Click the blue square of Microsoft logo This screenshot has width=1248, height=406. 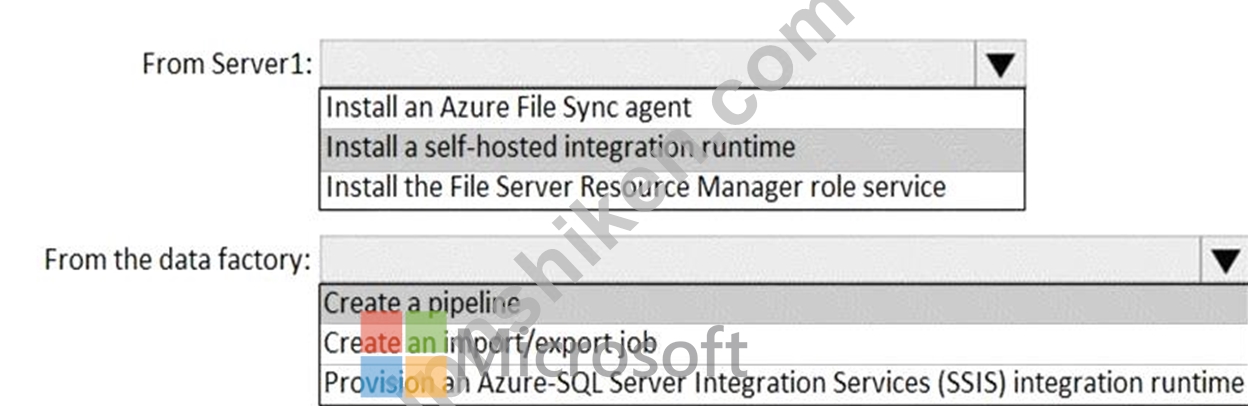coord(381,377)
